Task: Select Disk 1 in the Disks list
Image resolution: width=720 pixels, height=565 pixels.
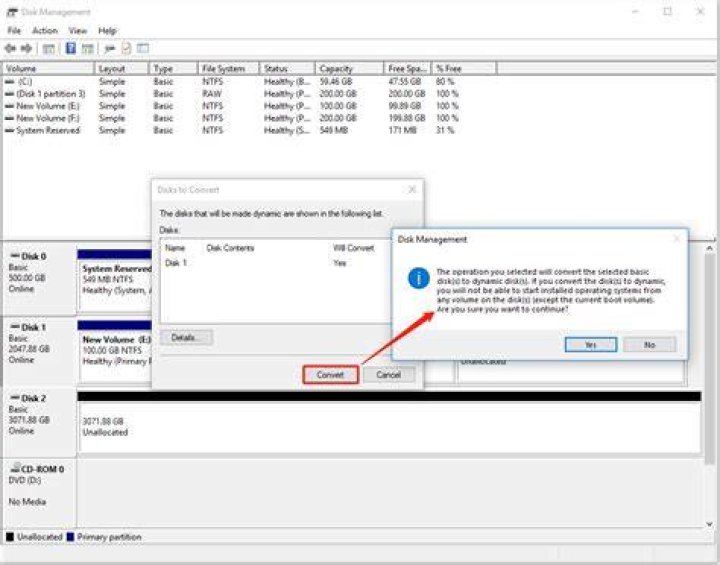Action: point(176,263)
